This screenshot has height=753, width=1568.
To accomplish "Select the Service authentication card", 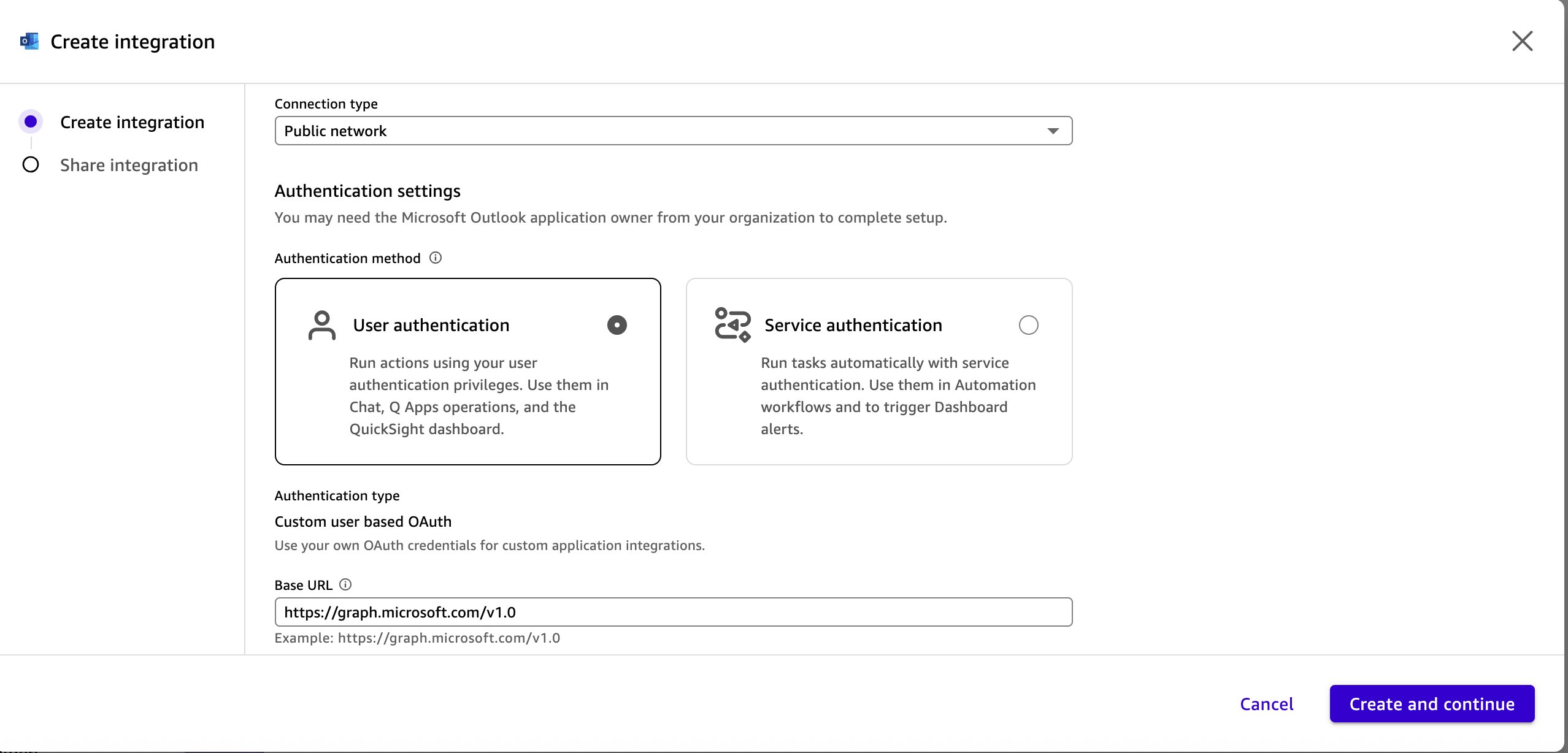I will tap(879, 371).
